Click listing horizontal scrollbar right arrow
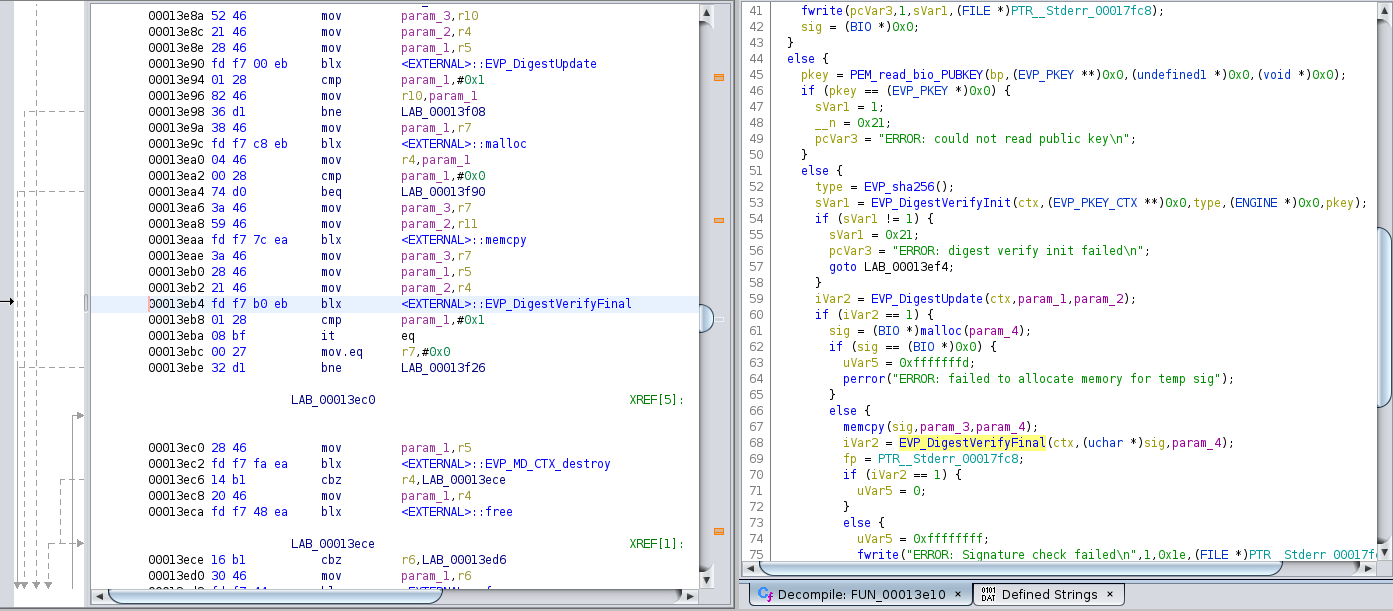The height and width of the screenshot is (611, 1393). click(692, 596)
